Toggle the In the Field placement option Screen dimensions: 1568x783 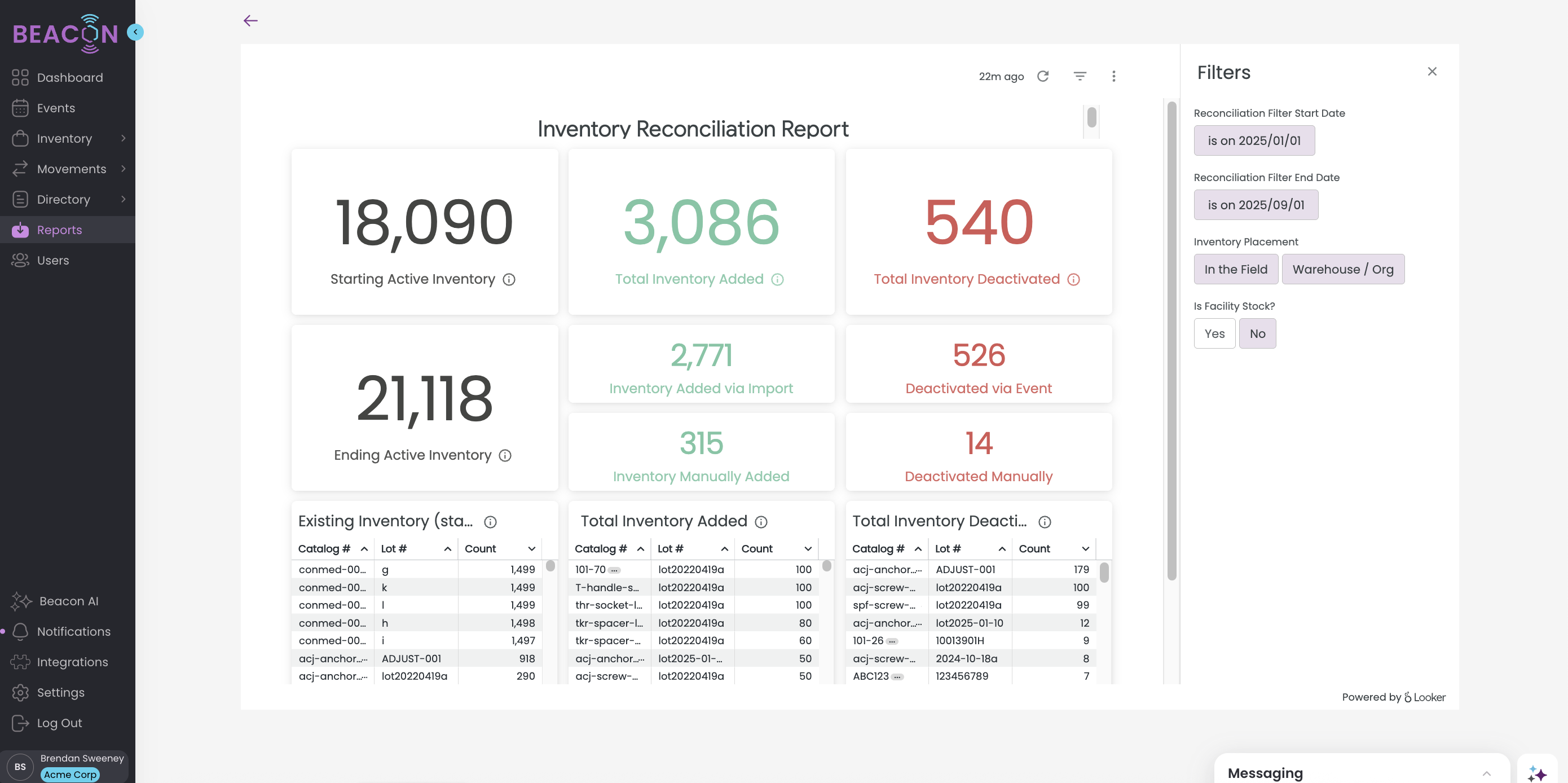point(1235,269)
